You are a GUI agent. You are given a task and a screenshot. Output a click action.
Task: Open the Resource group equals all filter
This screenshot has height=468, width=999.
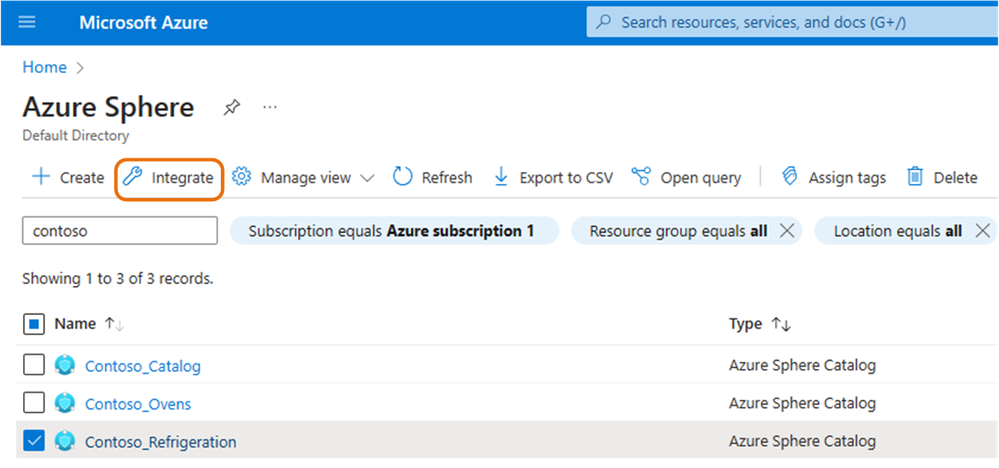tap(679, 230)
